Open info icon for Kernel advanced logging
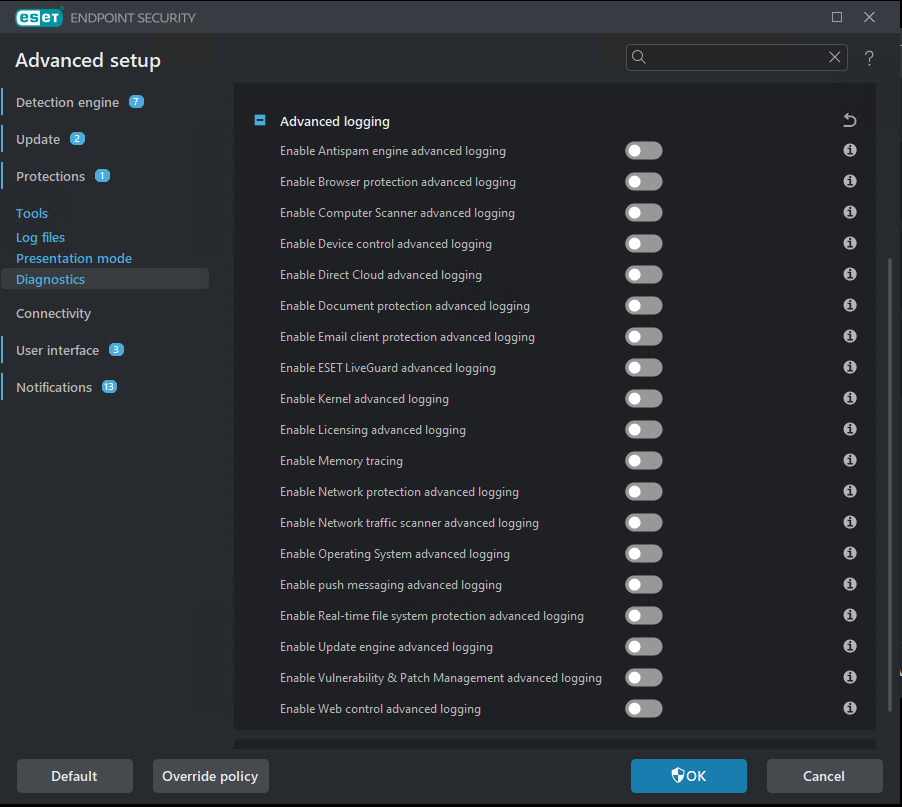This screenshot has height=807, width=902. (850, 399)
